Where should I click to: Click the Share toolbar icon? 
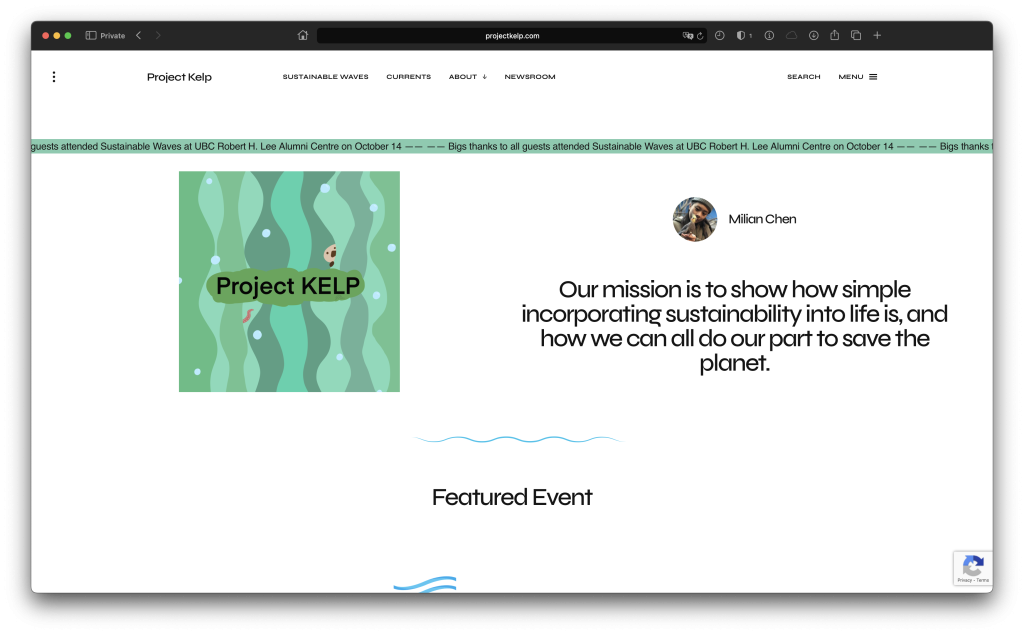[x=835, y=35]
